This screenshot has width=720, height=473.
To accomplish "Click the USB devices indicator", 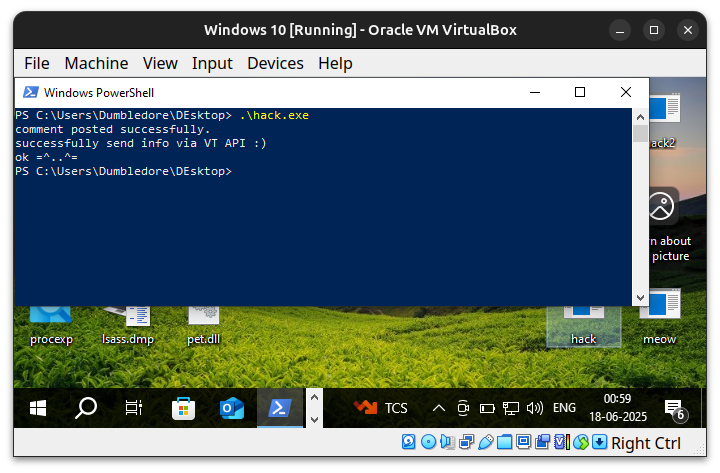I will [485, 442].
